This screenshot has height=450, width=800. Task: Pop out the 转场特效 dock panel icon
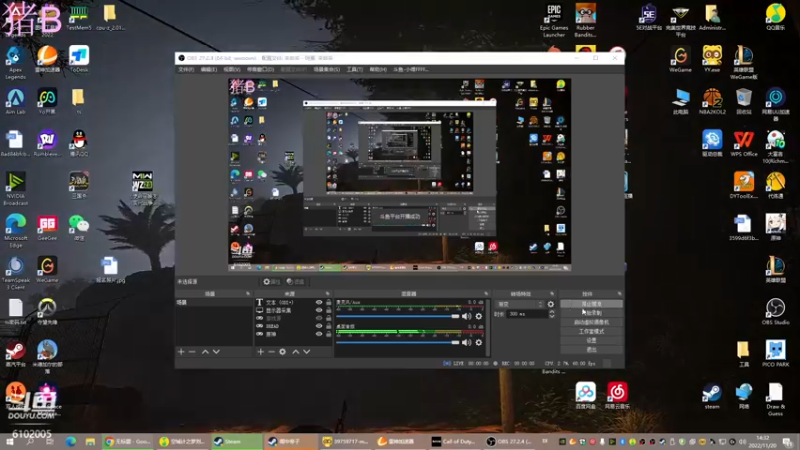(552, 294)
